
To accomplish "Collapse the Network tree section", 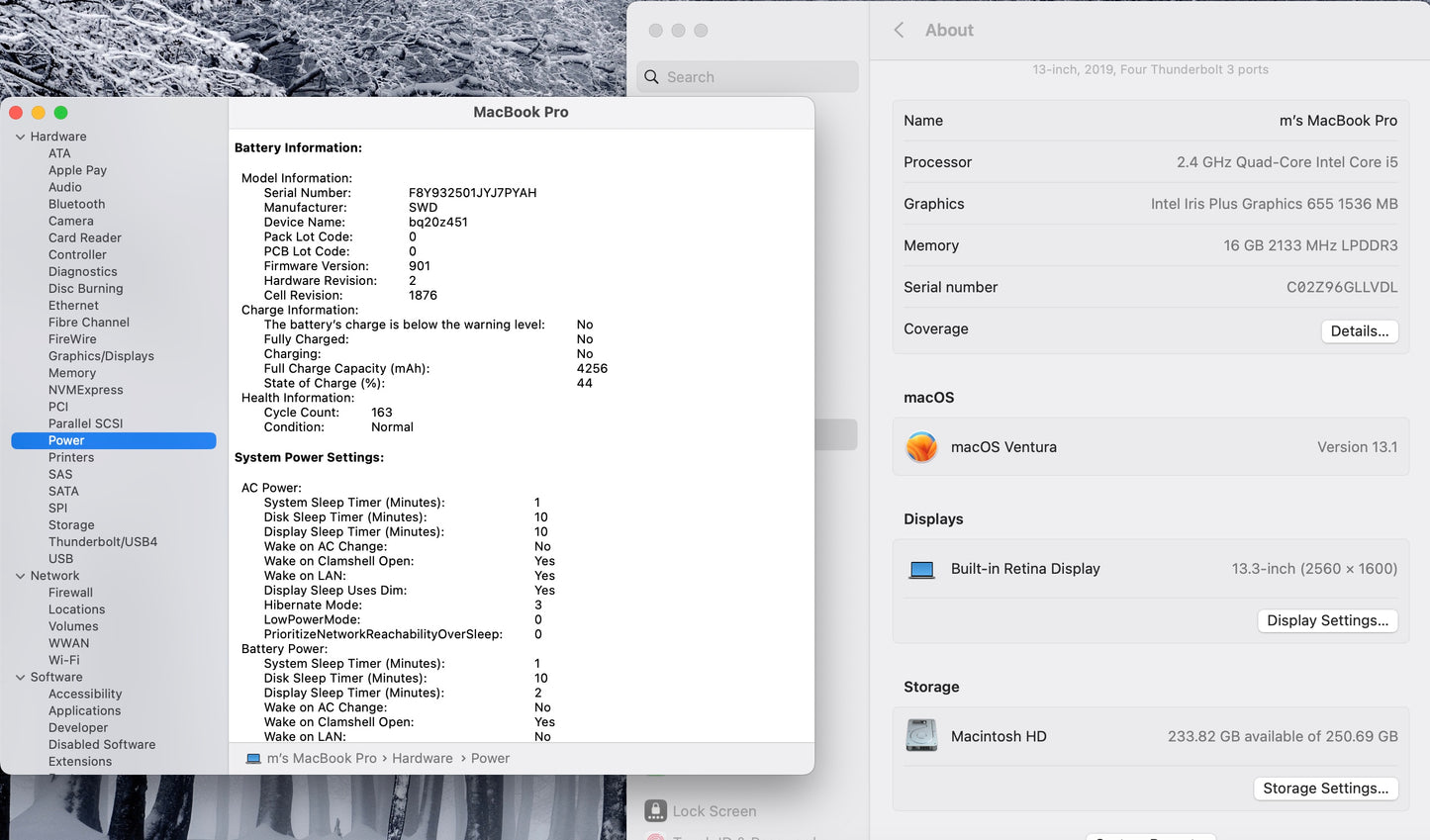I will click(20, 576).
